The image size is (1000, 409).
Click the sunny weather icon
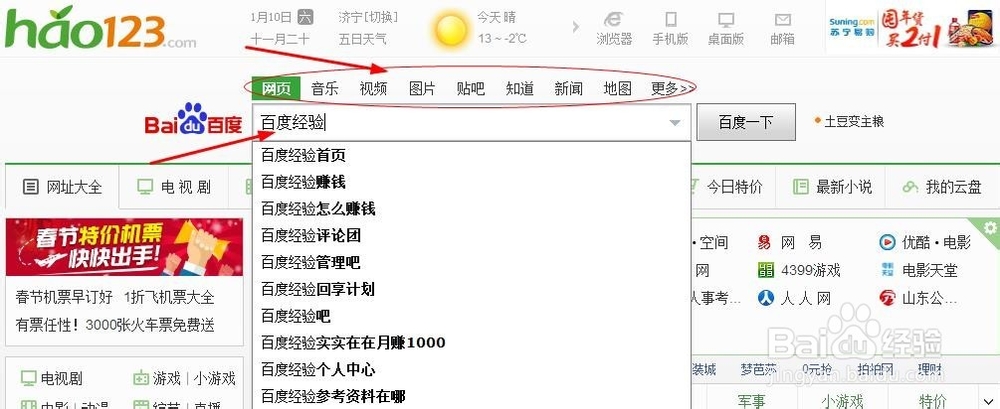451,30
